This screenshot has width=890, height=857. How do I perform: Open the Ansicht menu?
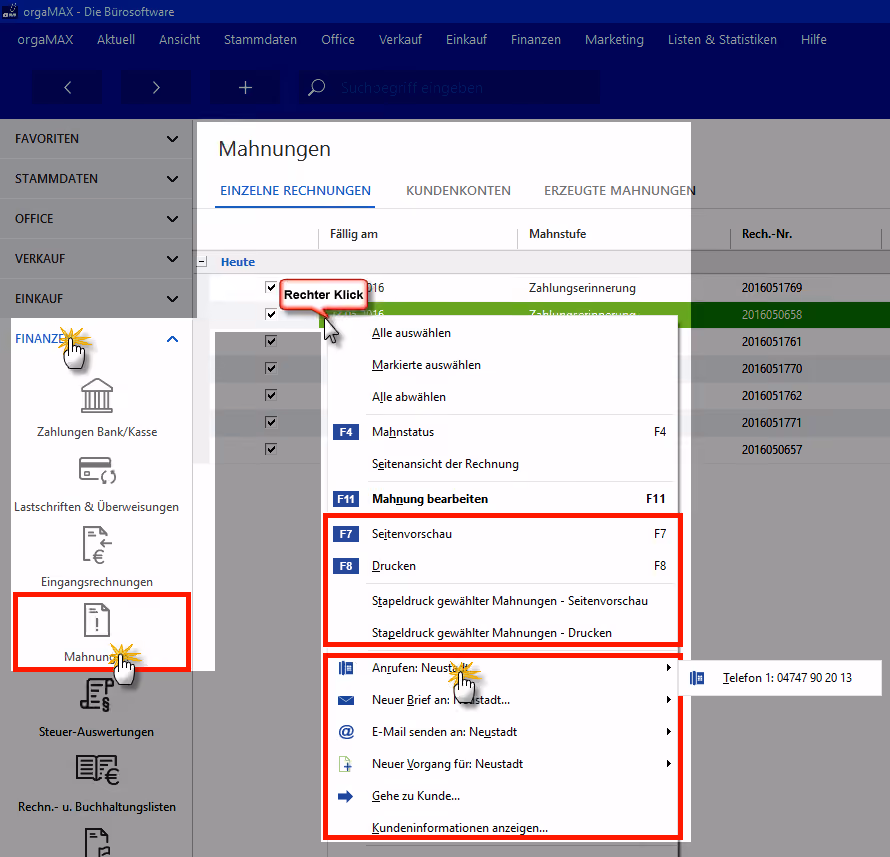[179, 40]
